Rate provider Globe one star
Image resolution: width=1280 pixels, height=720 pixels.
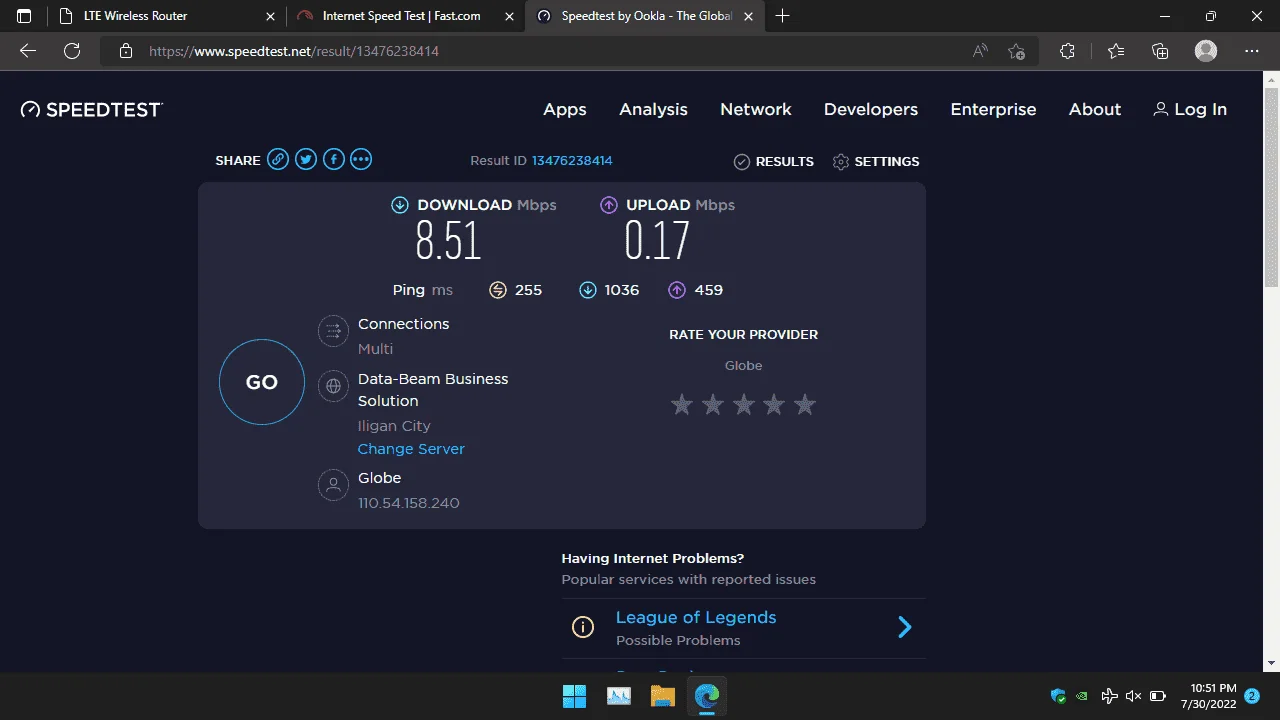coord(682,404)
